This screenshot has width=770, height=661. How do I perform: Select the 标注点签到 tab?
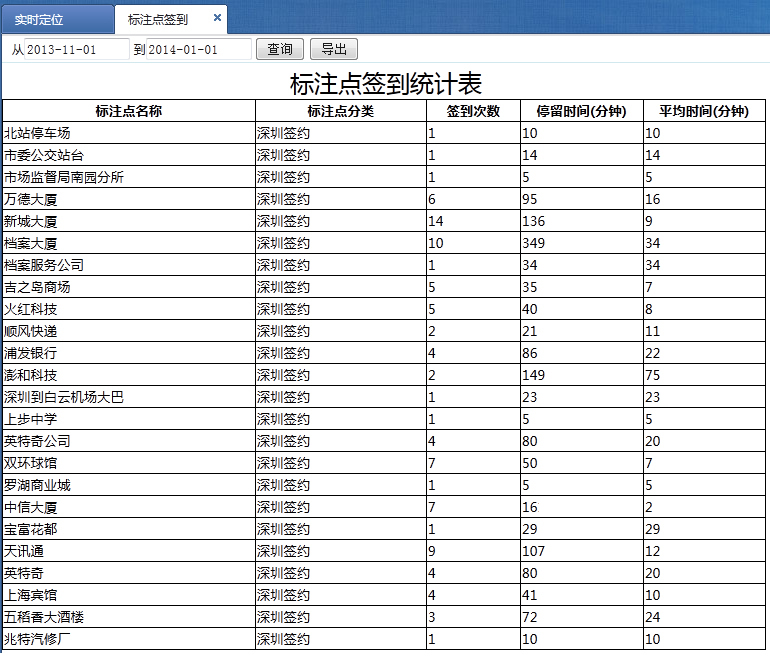(x=158, y=19)
